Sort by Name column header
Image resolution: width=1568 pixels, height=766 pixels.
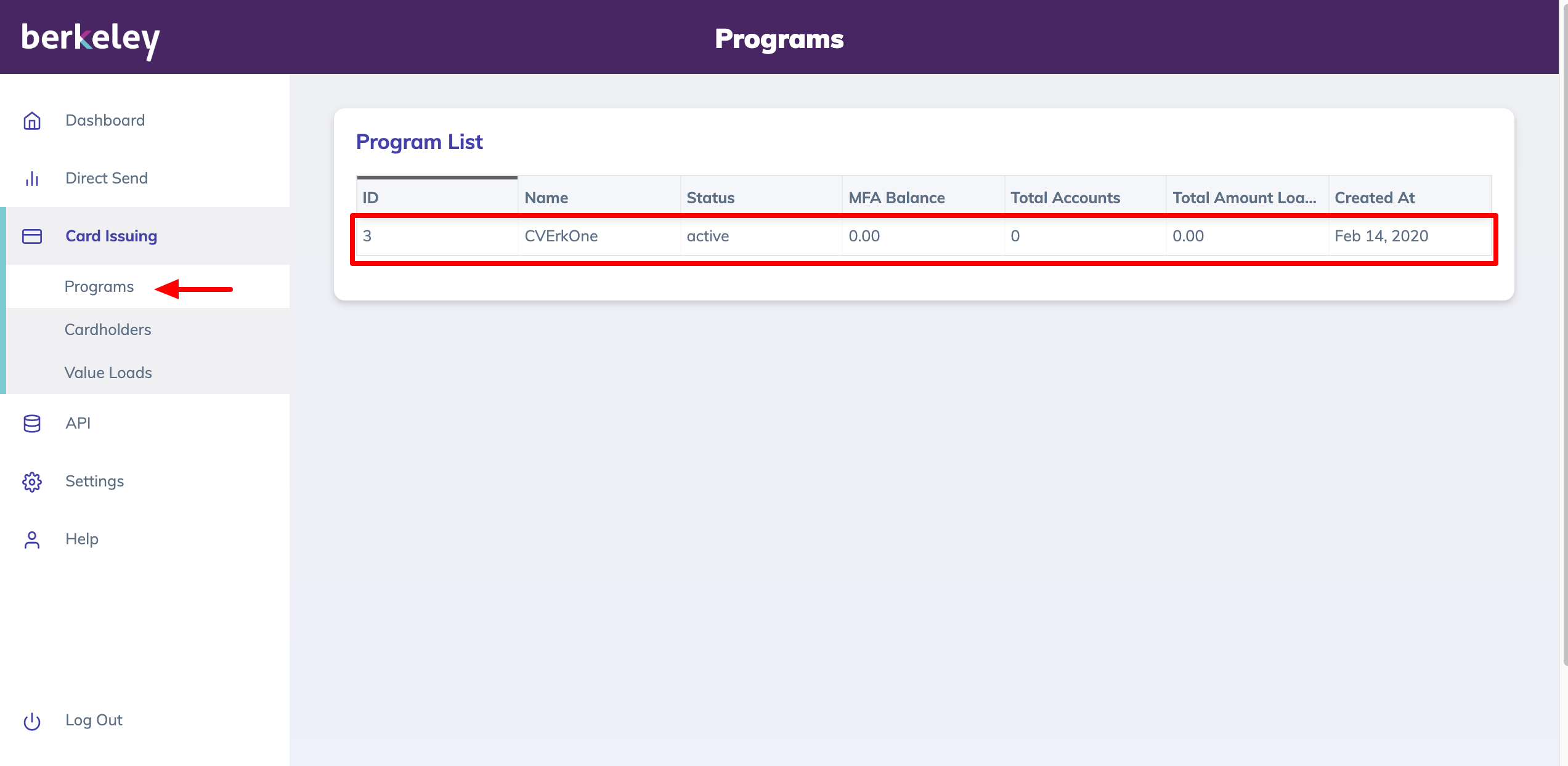tap(546, 198)
